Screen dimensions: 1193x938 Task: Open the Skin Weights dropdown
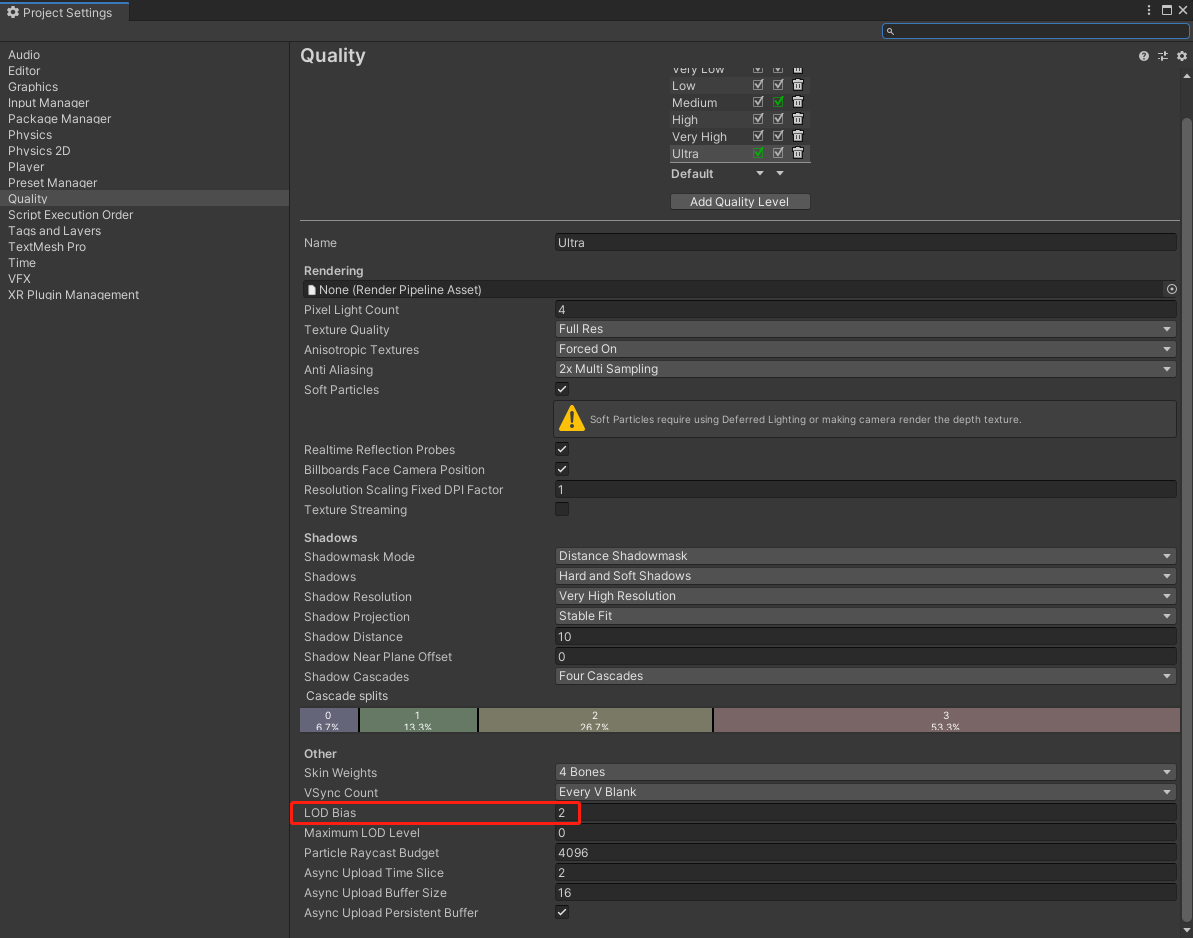[x=866, y=772]
